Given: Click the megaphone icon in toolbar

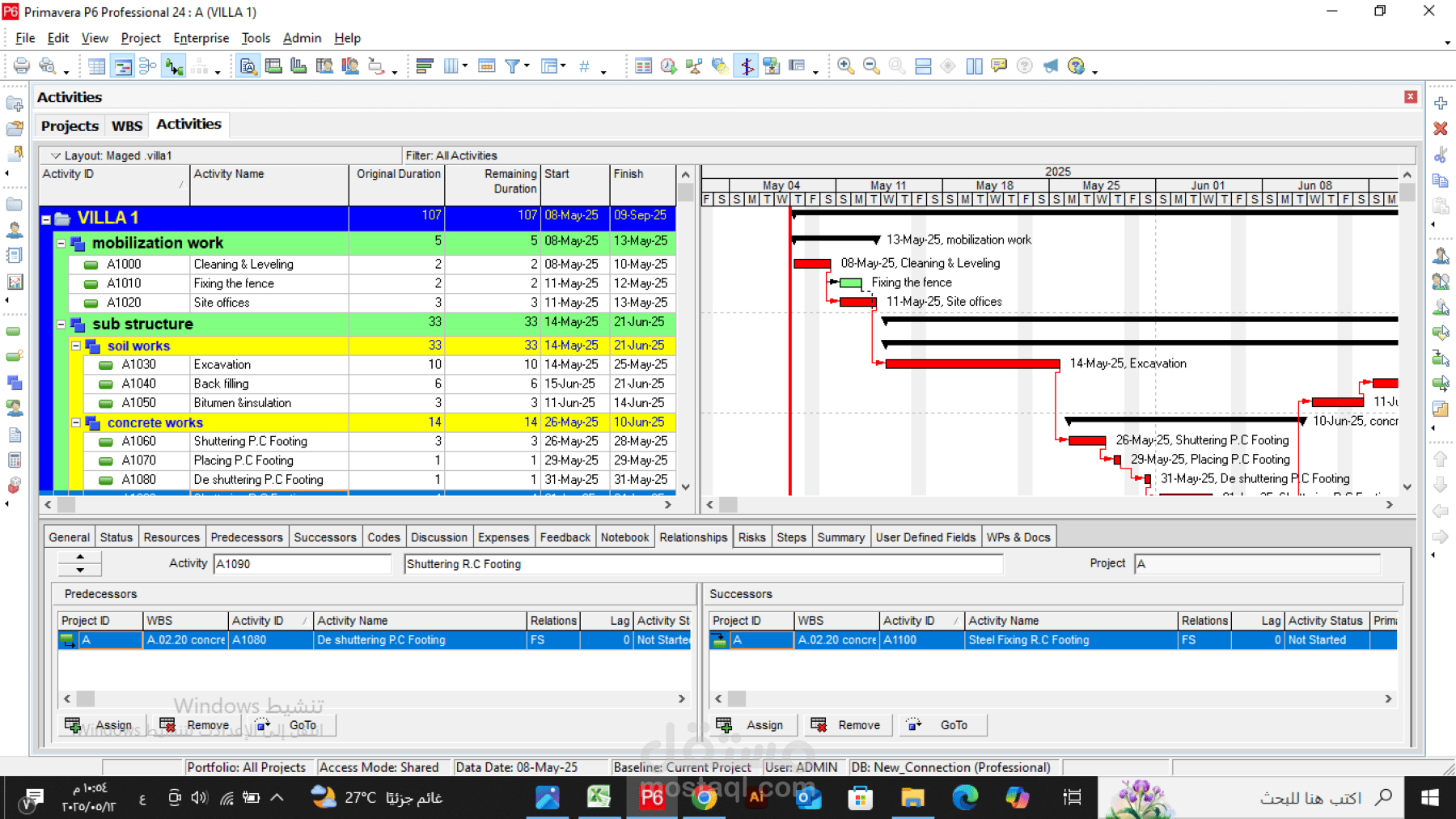Looking at the screenshot, I should point(1050,66).
